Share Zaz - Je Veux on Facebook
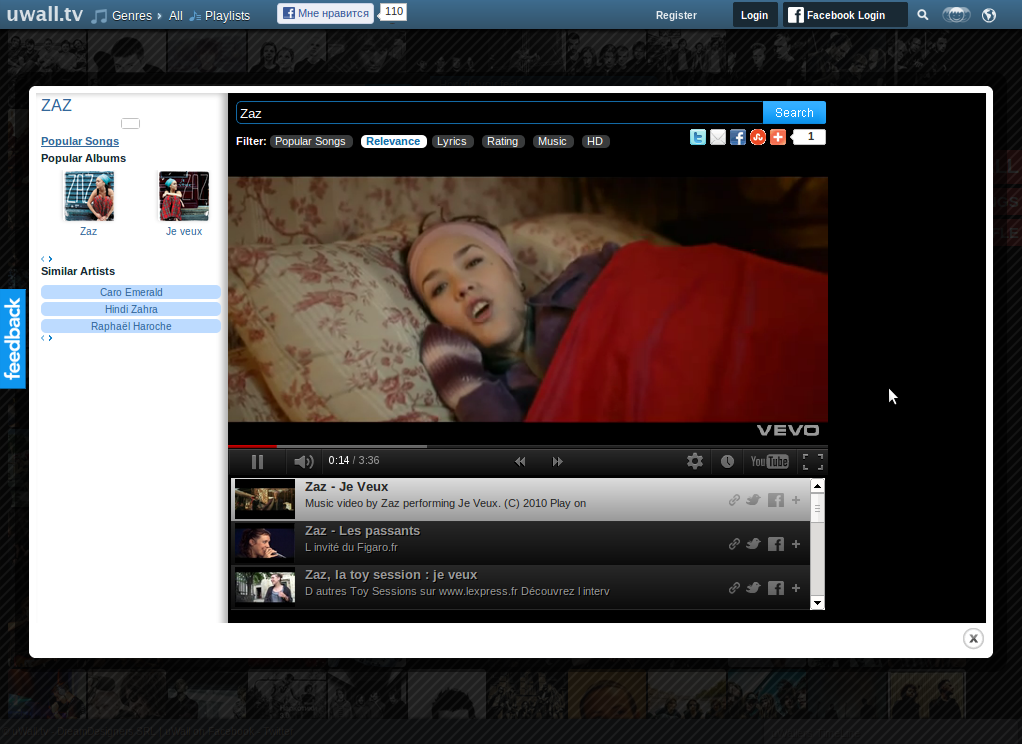This screenshot has height=744, width=1022. pyautogui.click(x=776, y=500)
